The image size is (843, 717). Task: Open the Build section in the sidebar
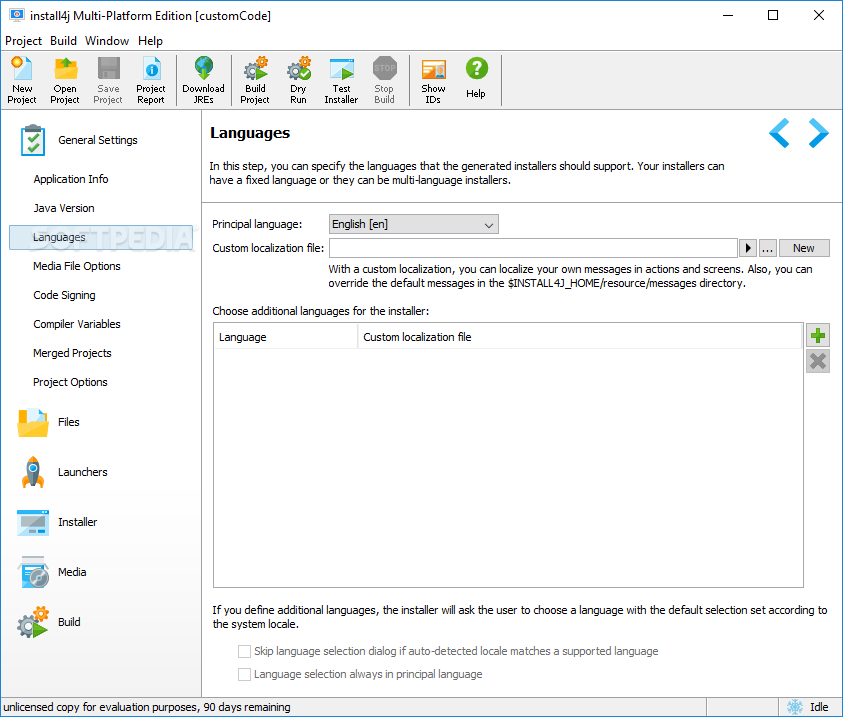tap(49, 622)
